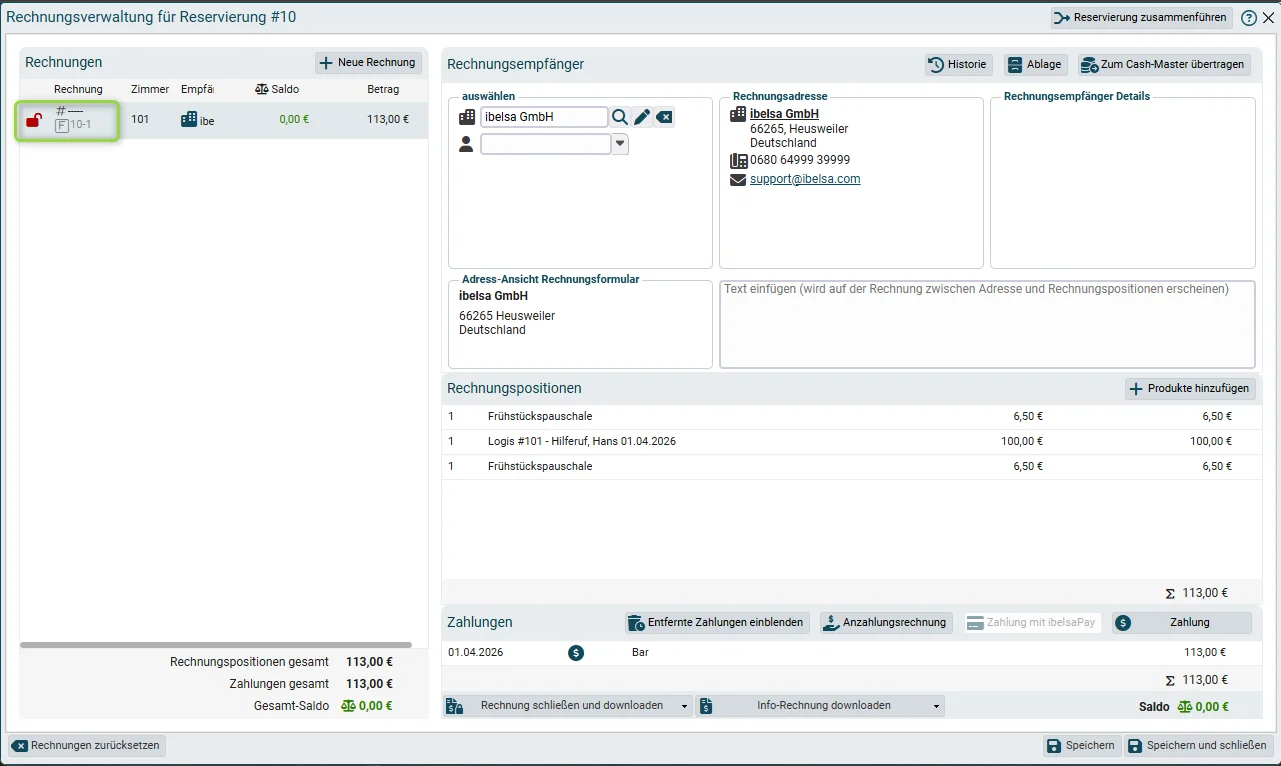This screenshot has width=1281, height=766.
Task: Click the empty contact person field
Action: [x=546, y=144]
